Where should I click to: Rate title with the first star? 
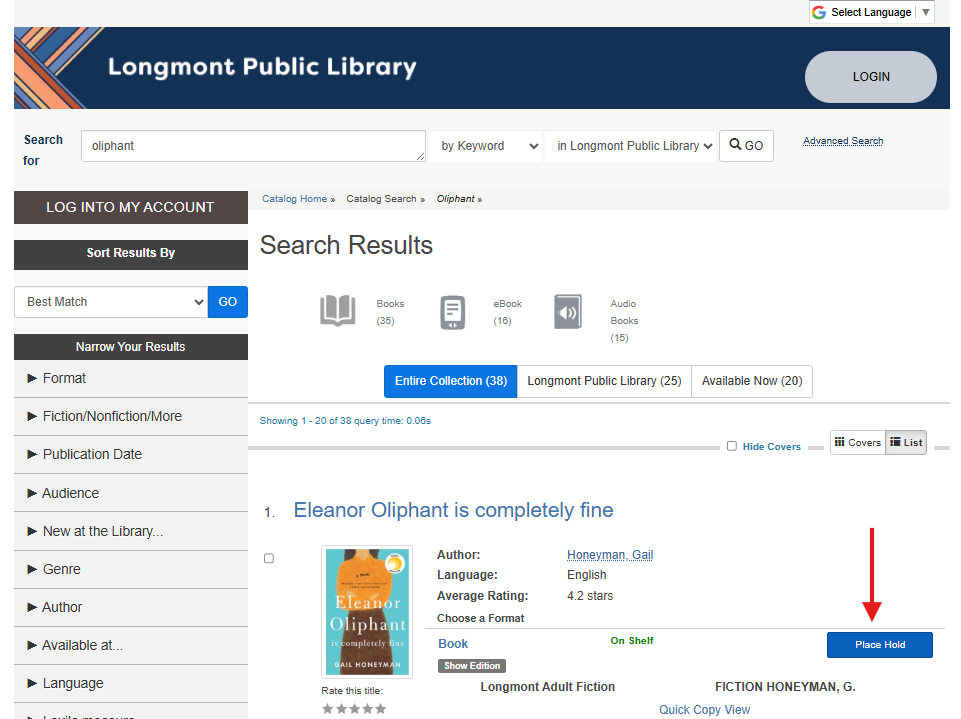[x=327, y=709]
